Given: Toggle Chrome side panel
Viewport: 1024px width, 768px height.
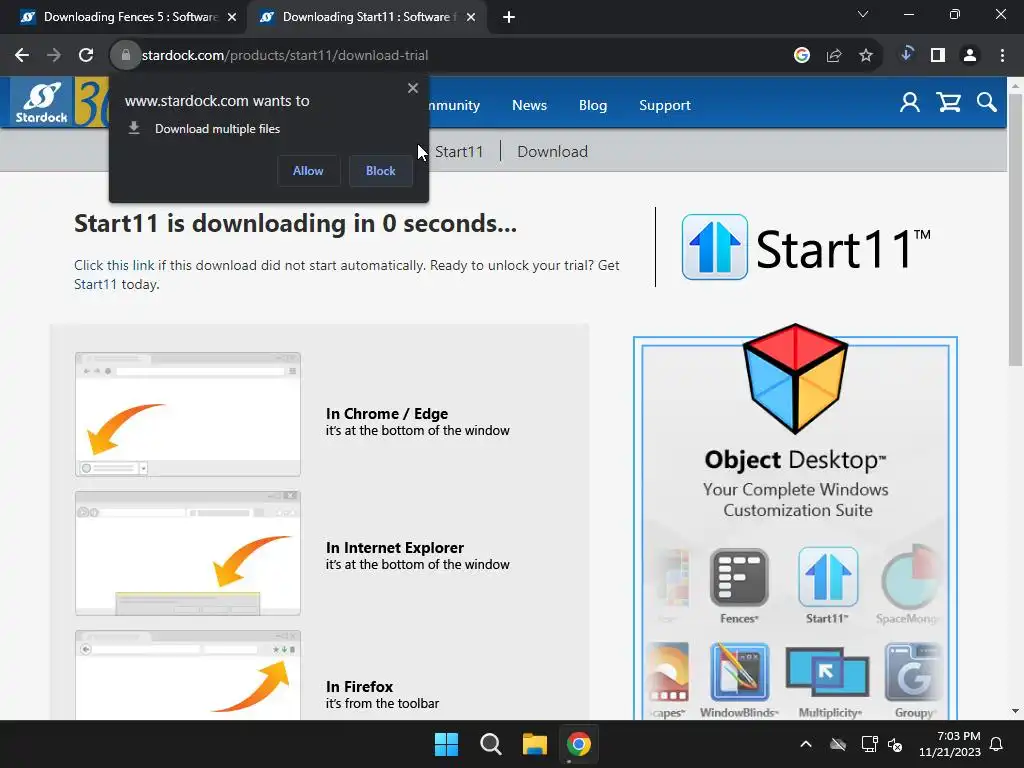Looking at the screenshot, I should click(x=938, y=56).
